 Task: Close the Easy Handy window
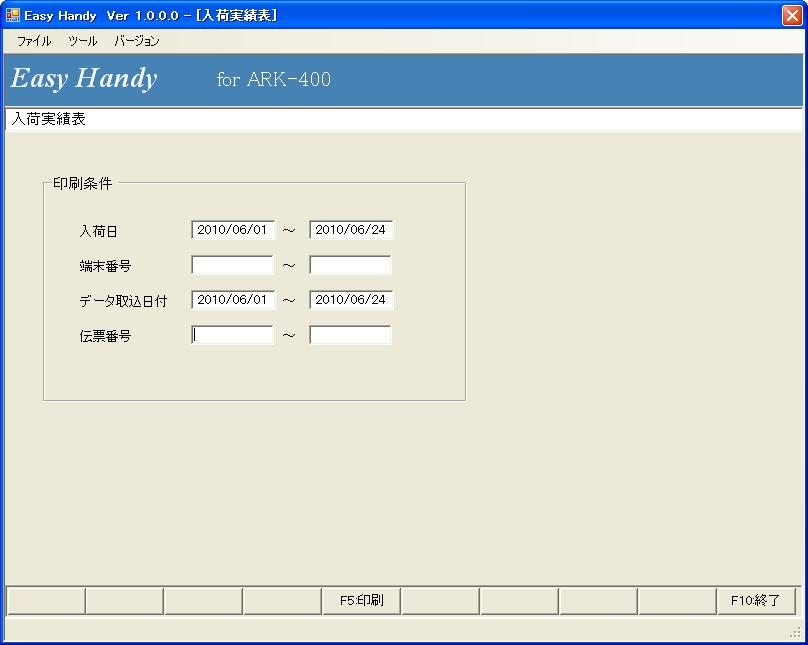click(x=792, y=15)
